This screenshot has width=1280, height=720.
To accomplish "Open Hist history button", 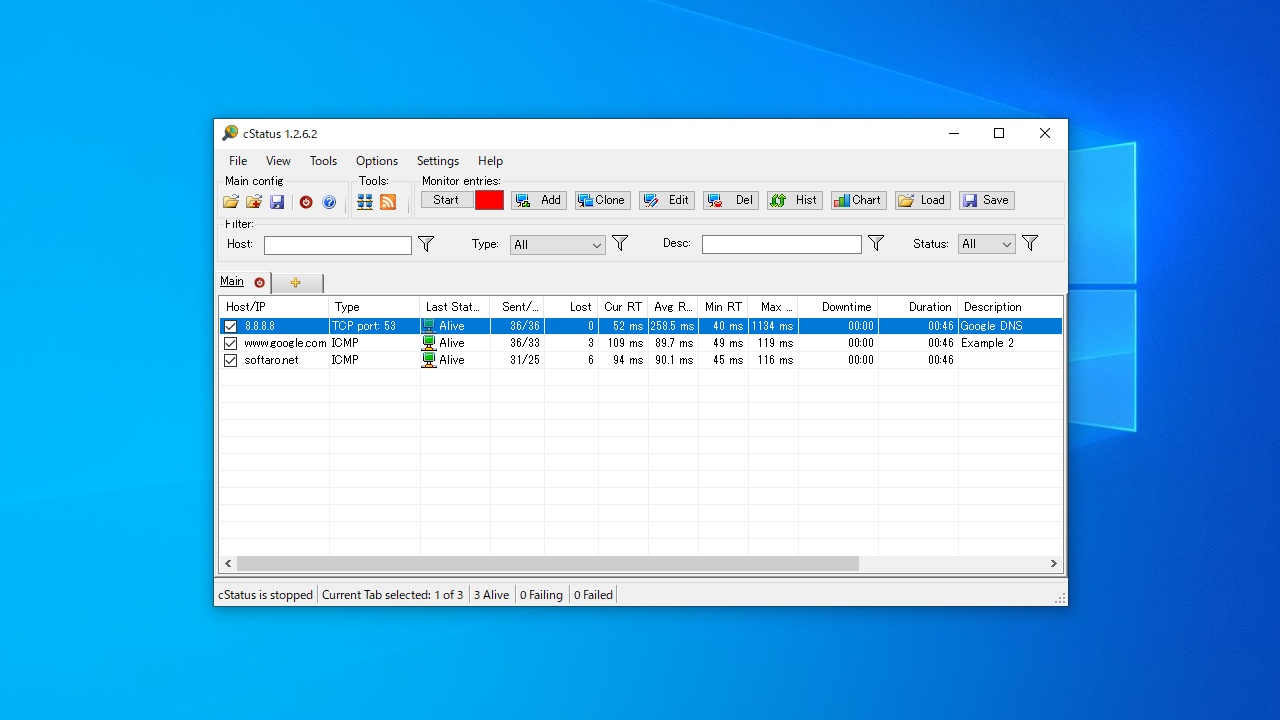I will click(795, 200).
